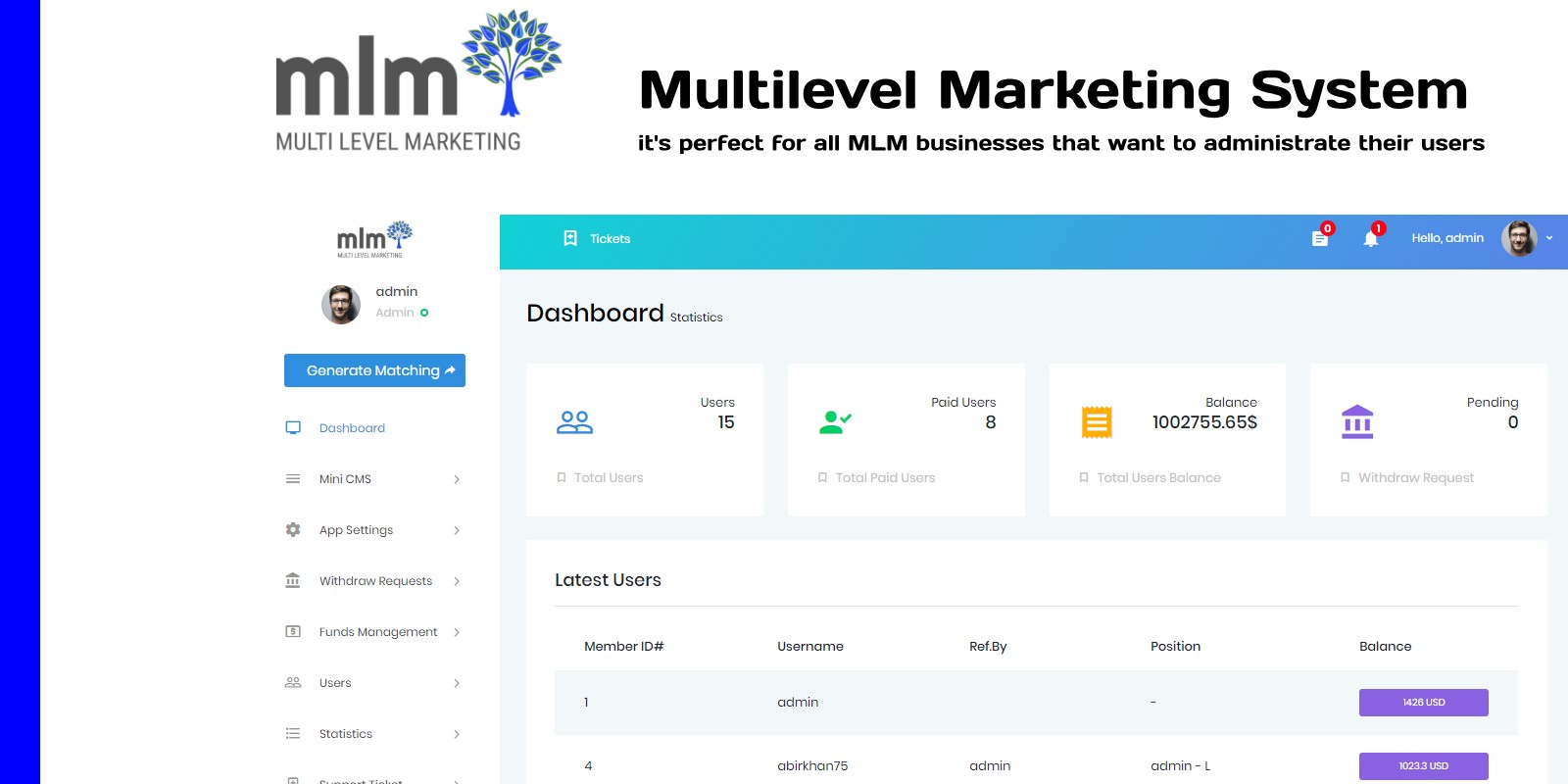Click the Tickets bookmark icon in header

[x=570, y=238]
